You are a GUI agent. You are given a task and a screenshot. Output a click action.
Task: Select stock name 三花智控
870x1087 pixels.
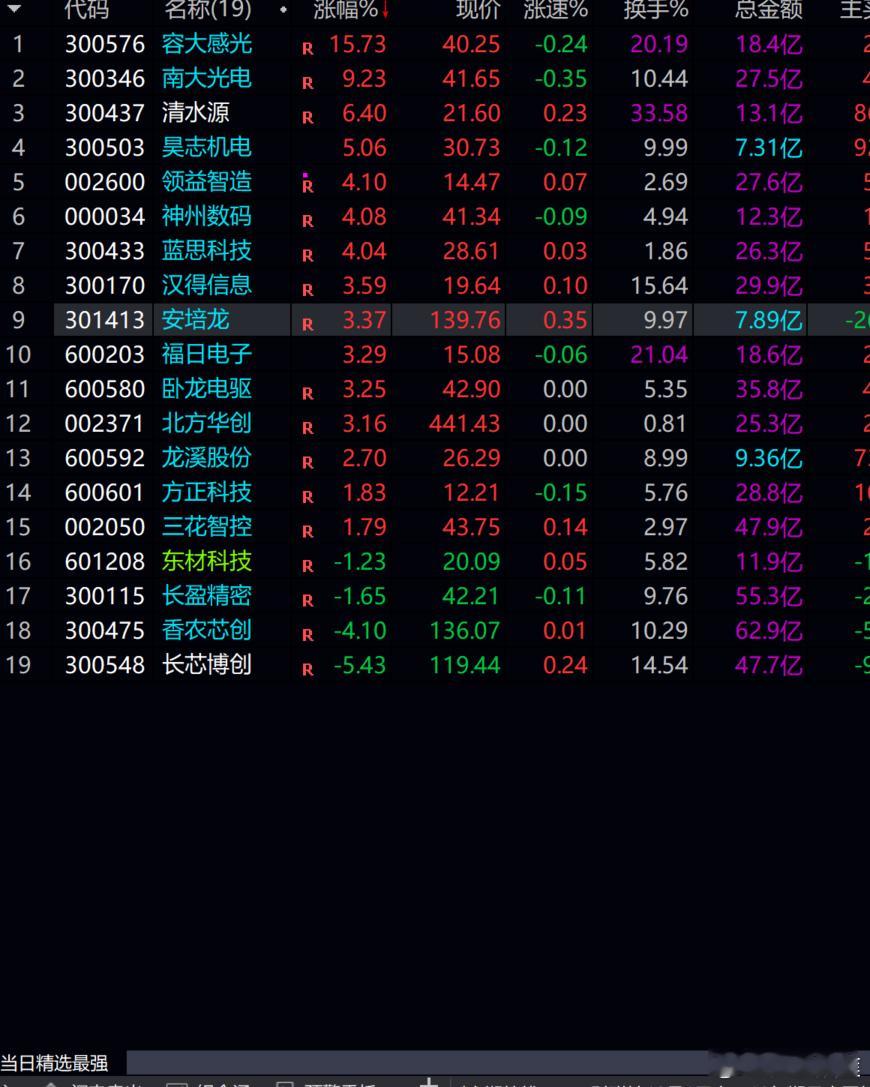[x=207, y=527]
